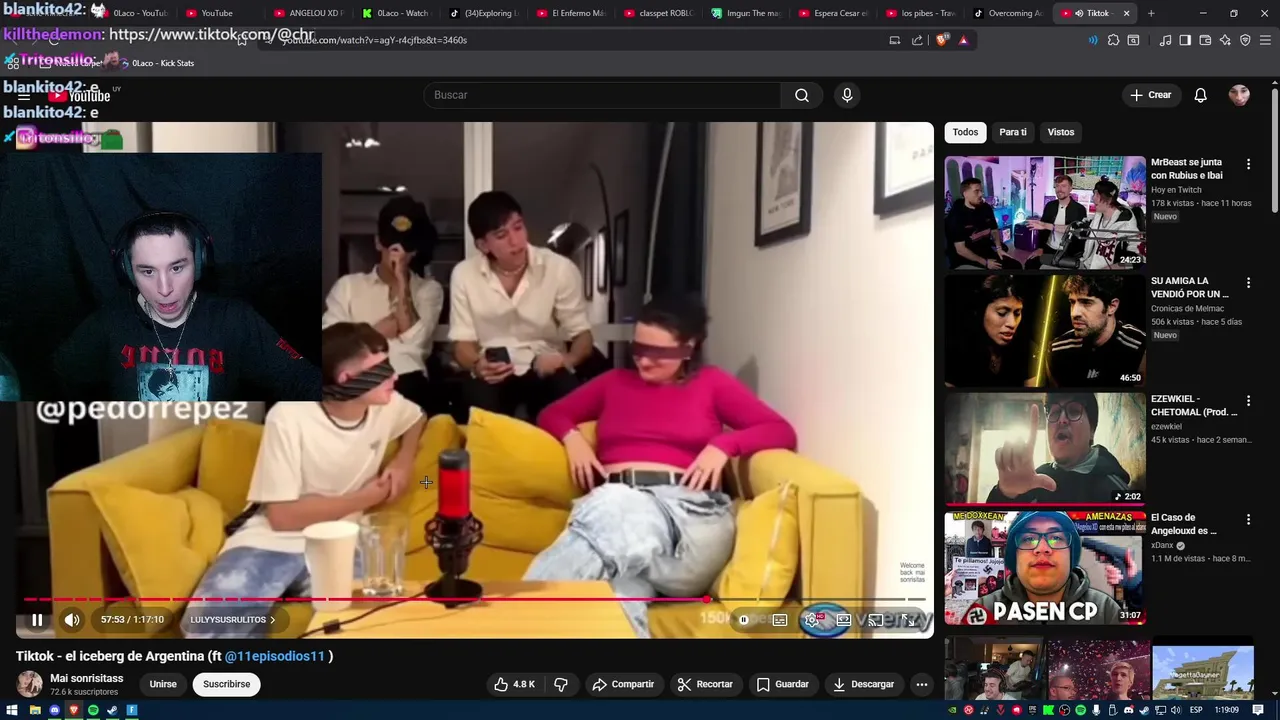Open El Caso de Angelouxd title
Viewport: 1280px width, 720px height.
click(1184, 524)
